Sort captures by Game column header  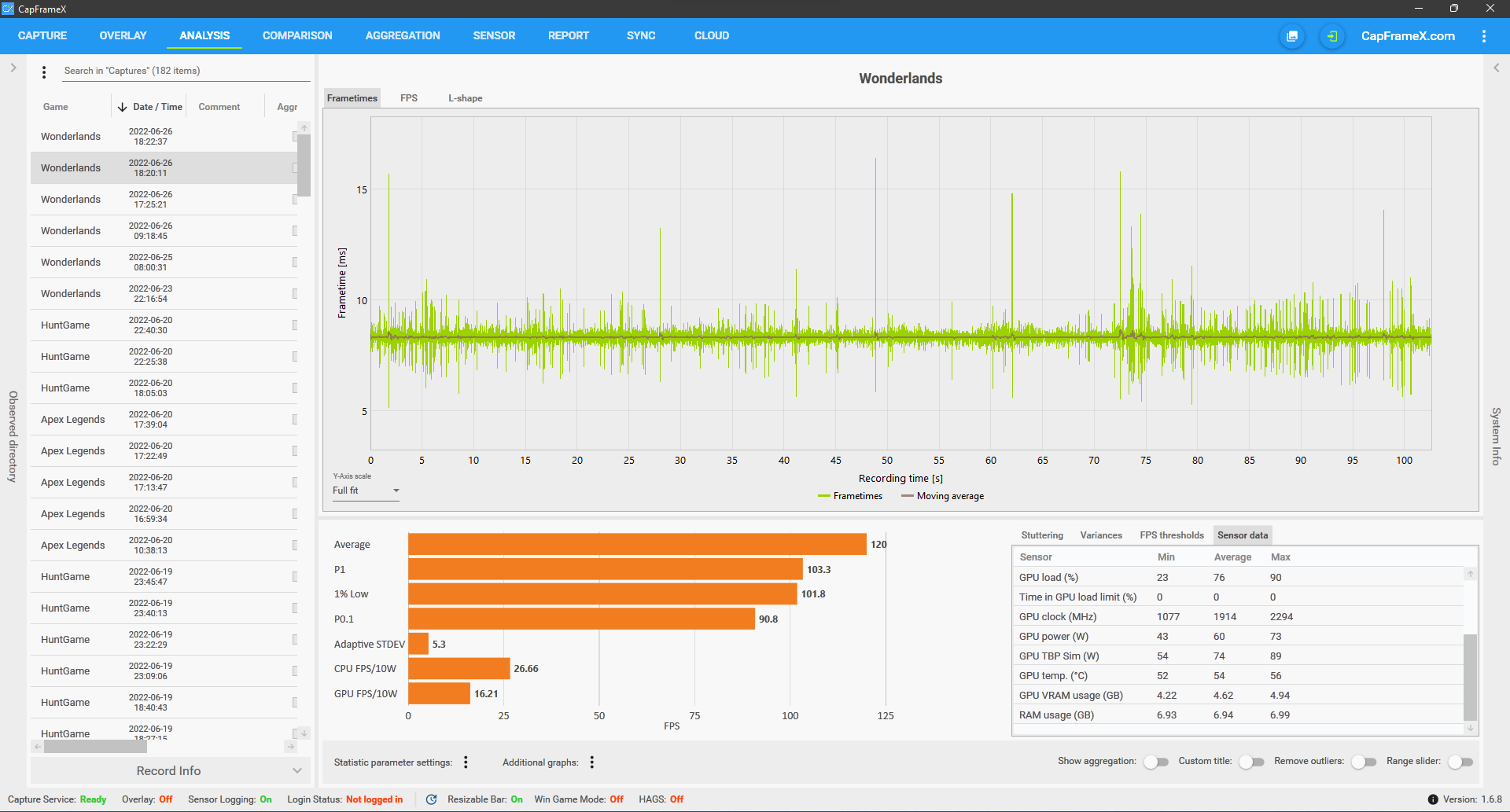[55, 107]
